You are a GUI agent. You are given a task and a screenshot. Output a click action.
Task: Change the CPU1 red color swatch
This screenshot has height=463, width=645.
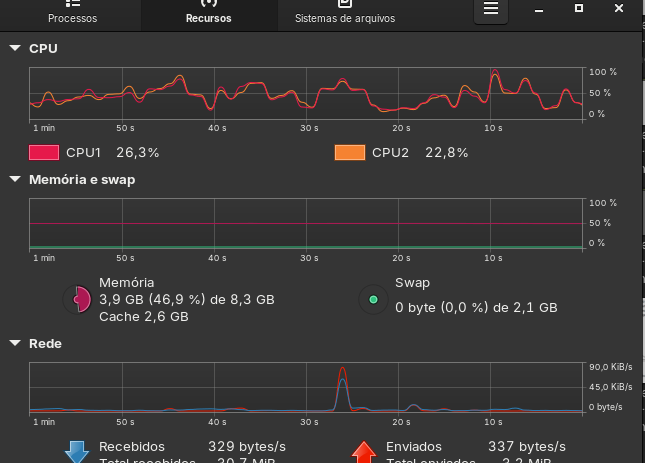tap(44, 153)
